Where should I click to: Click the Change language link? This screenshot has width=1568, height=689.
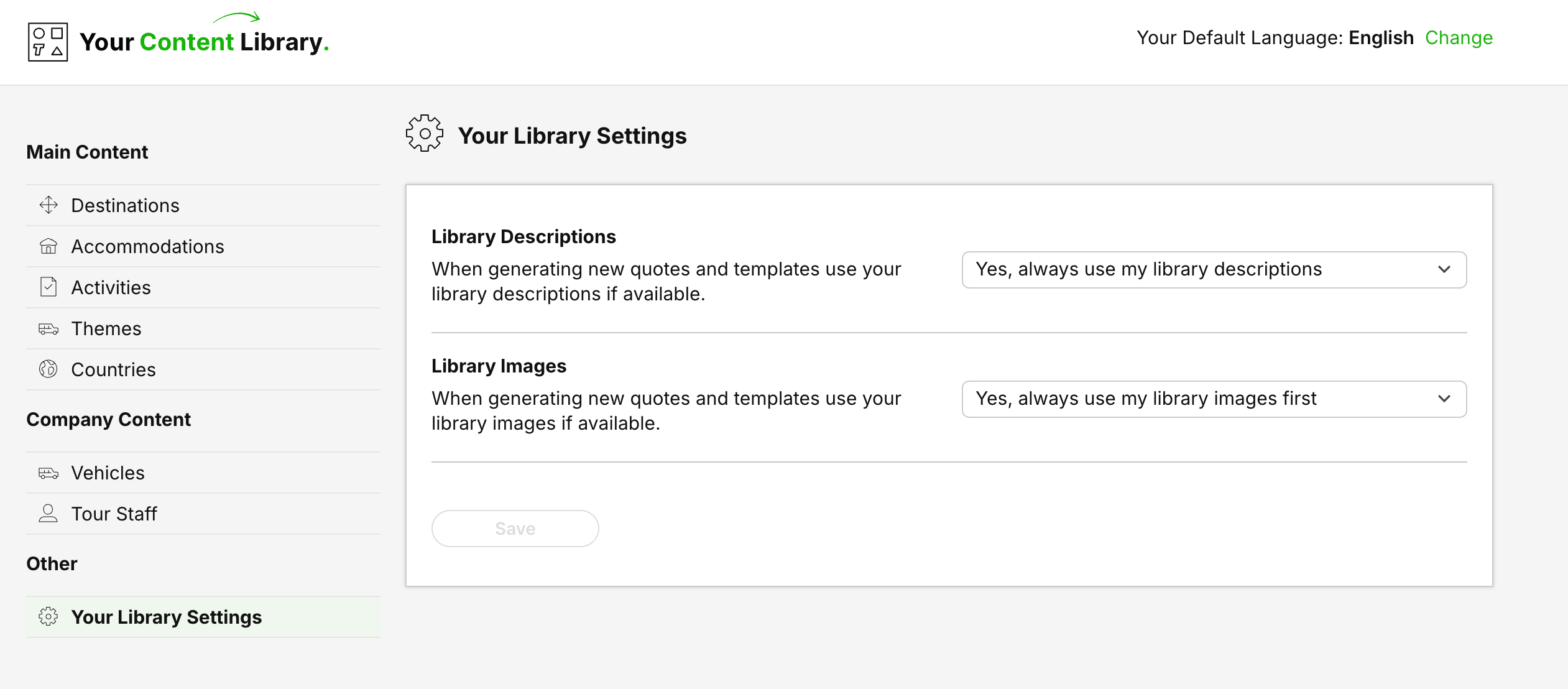[x=1459, y=38]
